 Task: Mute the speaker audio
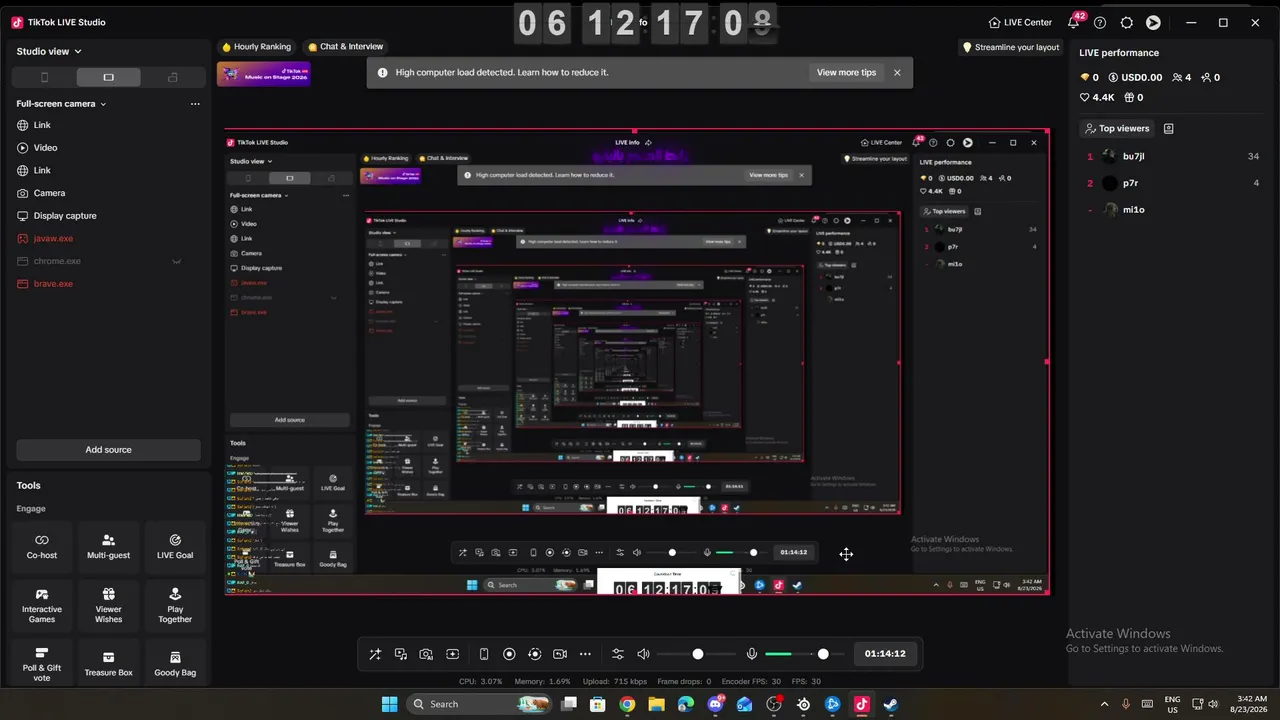click(x=643, y=654)
